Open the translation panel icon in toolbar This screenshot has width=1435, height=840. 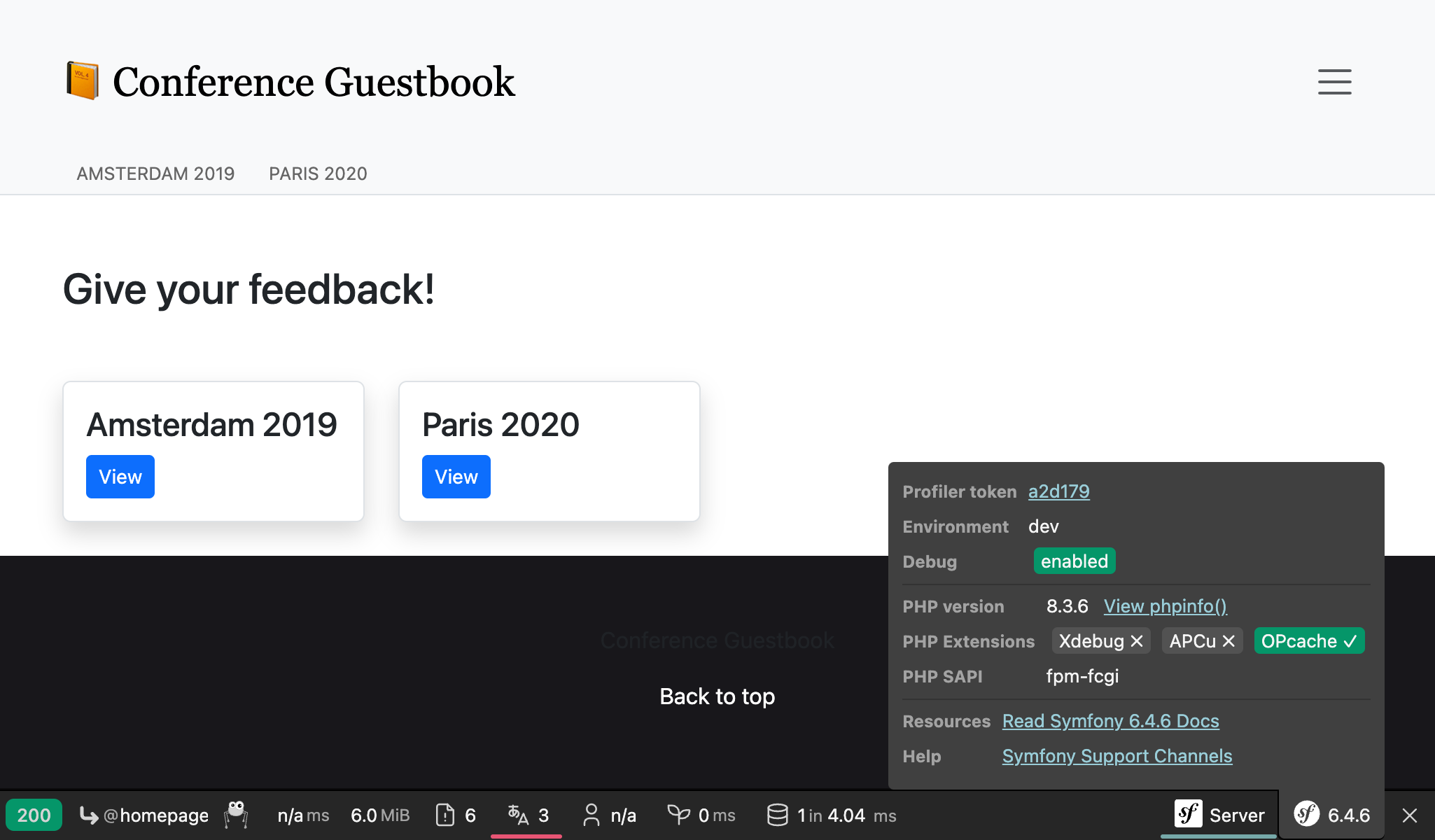coord(518,815)
